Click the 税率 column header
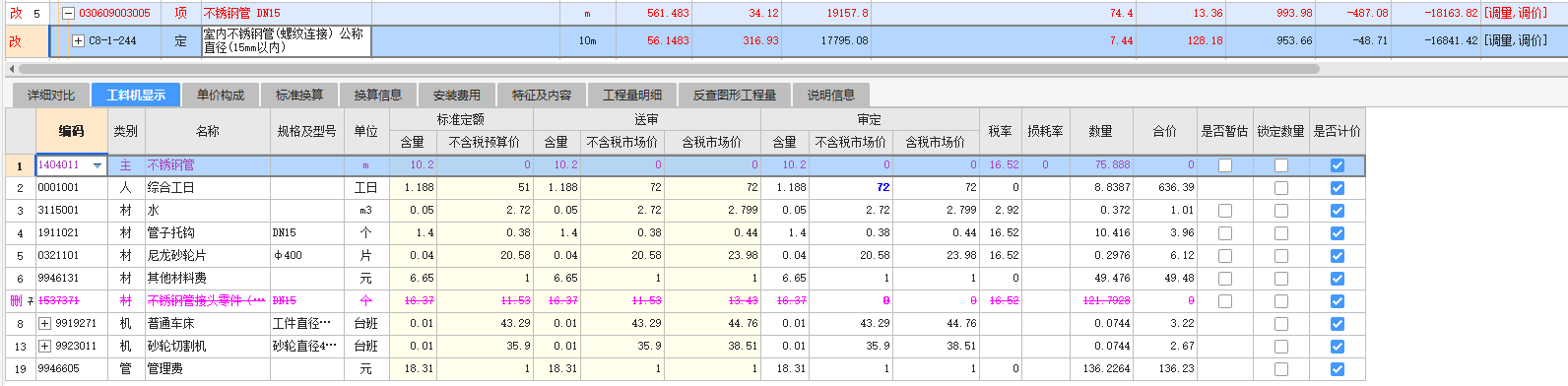Viewport: 1568px width, 386px height. point(1000,131)
